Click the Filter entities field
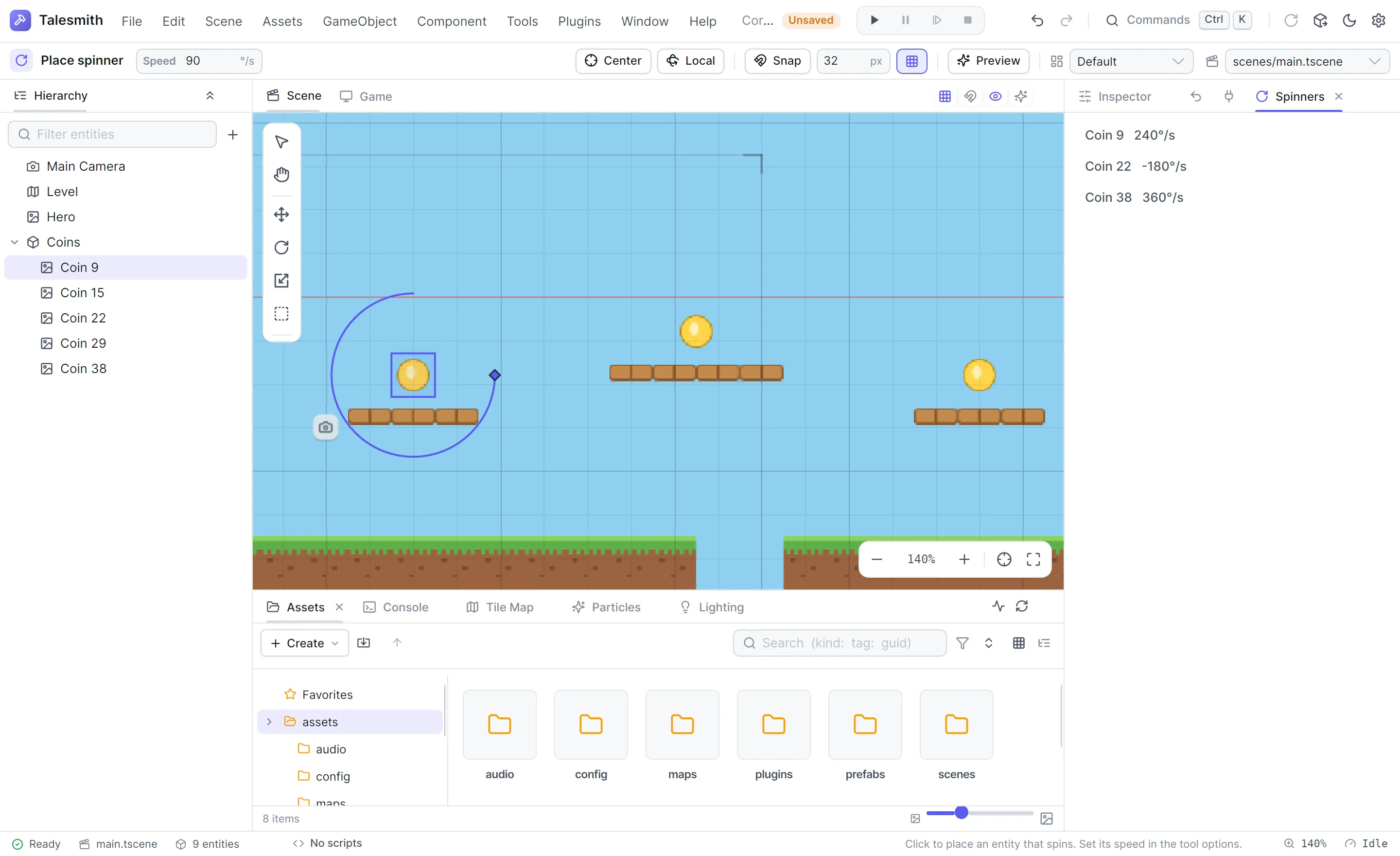 pos(112,134)
